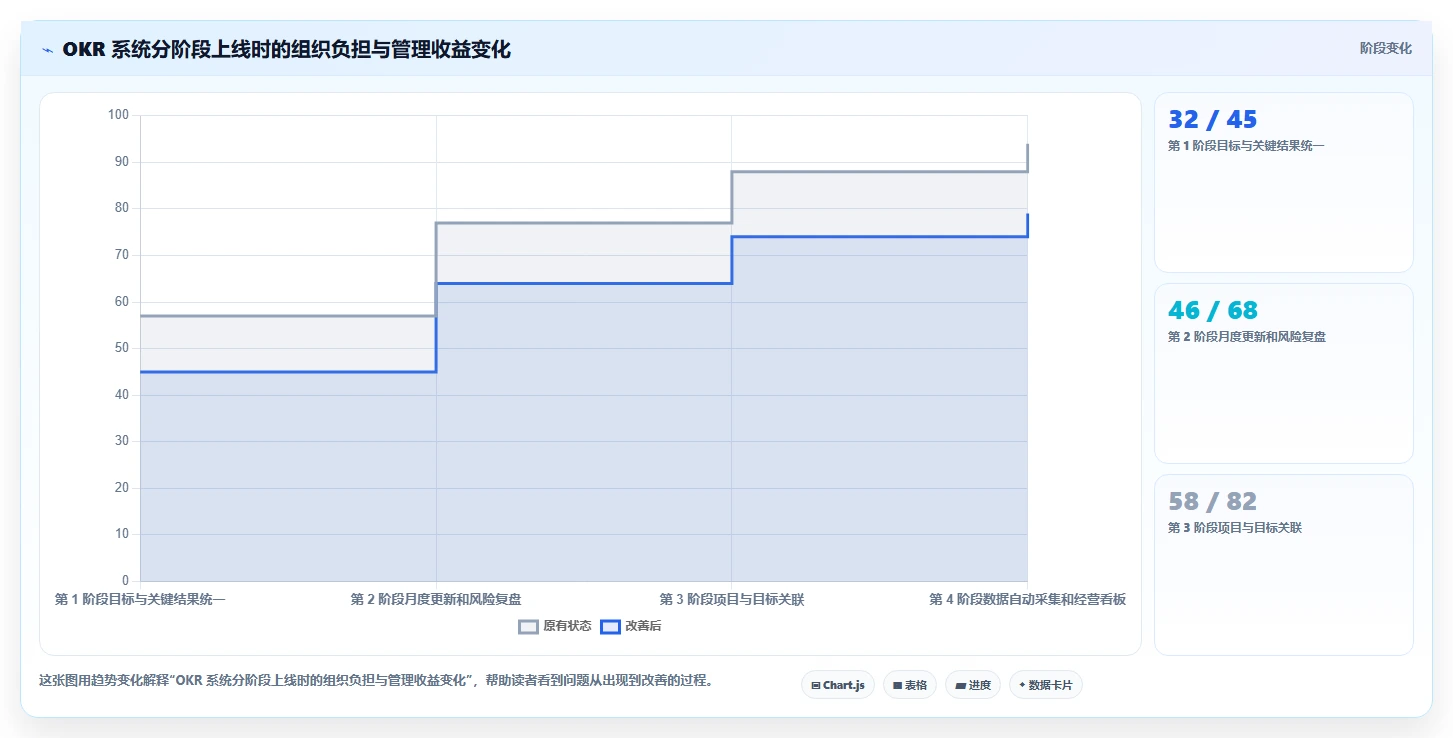Image resolution: width=1453 pixels, height=738 pixels.
Task: Open the 46 / 68 data card
Action: pos(1284,374)
